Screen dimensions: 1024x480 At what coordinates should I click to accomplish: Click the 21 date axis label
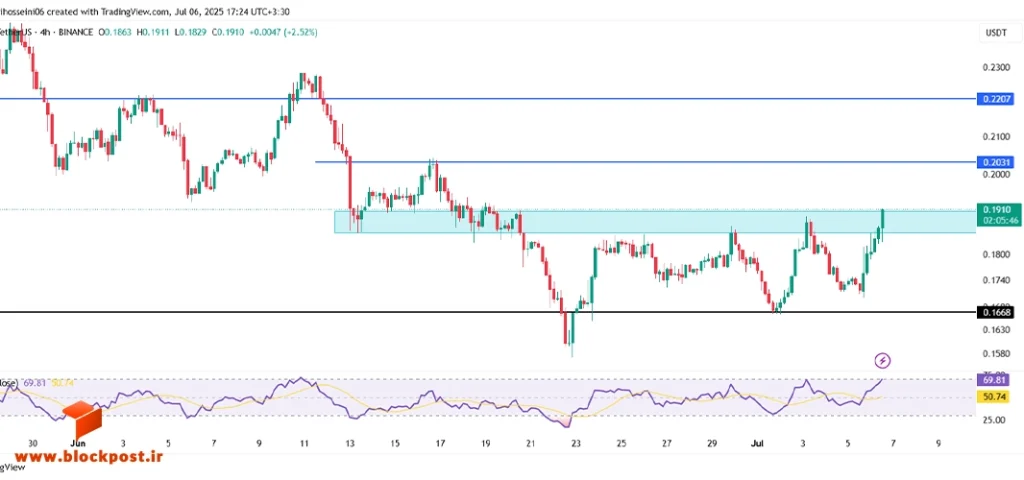tap(530, 443)
